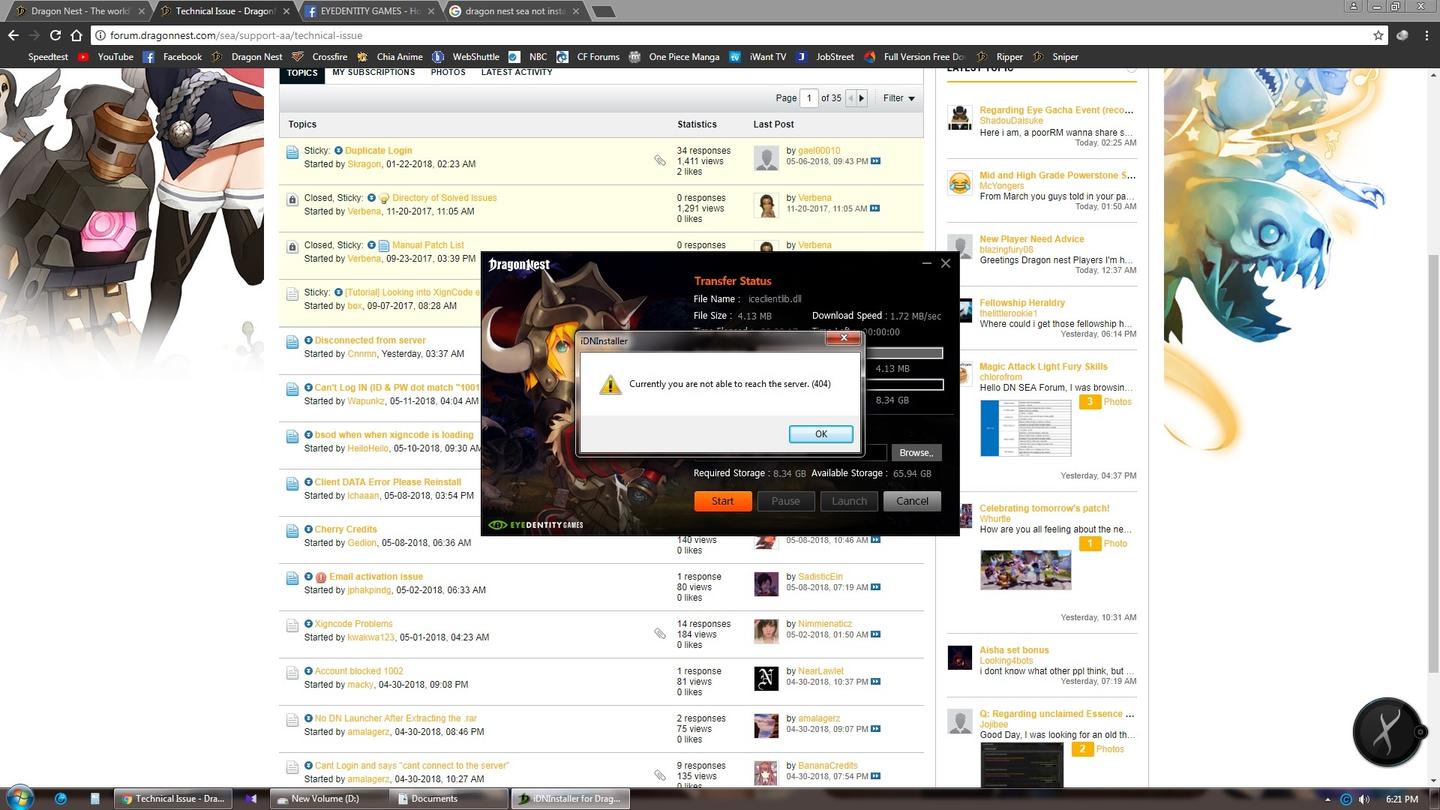Click the volume speaker icon in system tray
The image size is (1440, 810).
[1366, 799]
